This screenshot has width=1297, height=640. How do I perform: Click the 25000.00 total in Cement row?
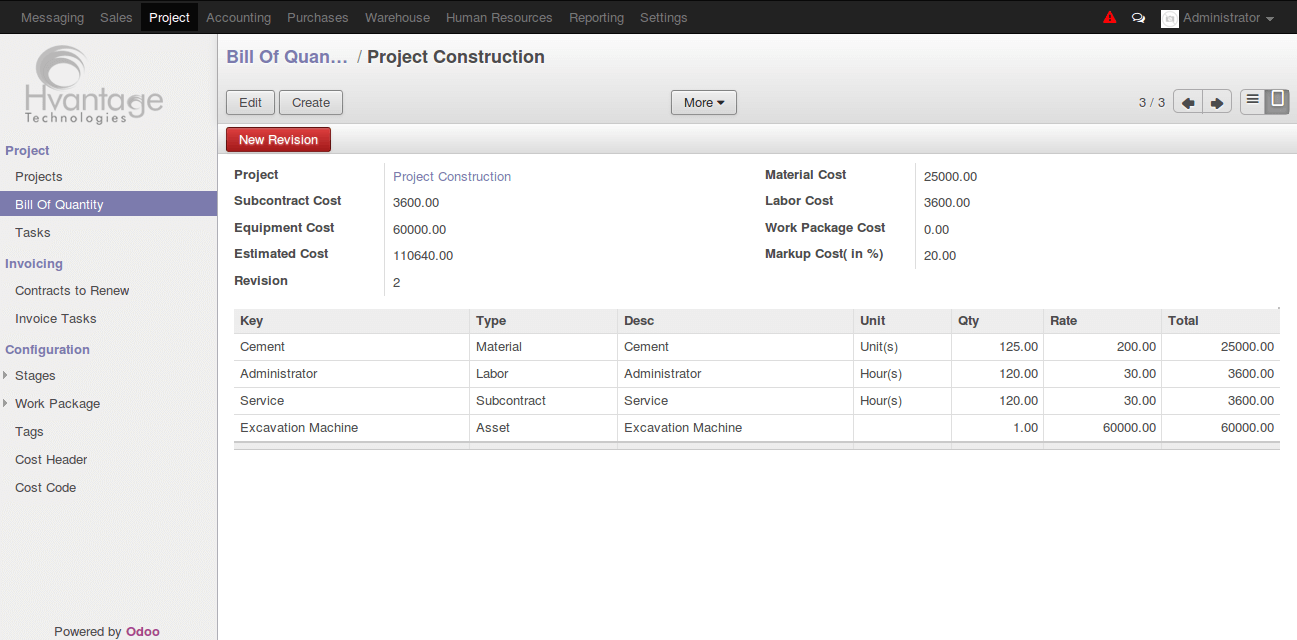tap(1221, 347)
